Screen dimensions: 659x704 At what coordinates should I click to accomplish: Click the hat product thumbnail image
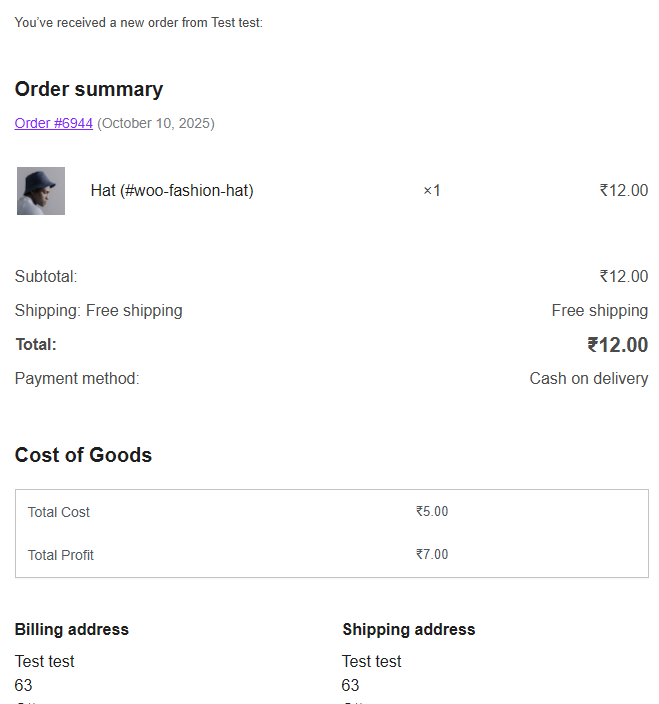(x=41, y=191)
